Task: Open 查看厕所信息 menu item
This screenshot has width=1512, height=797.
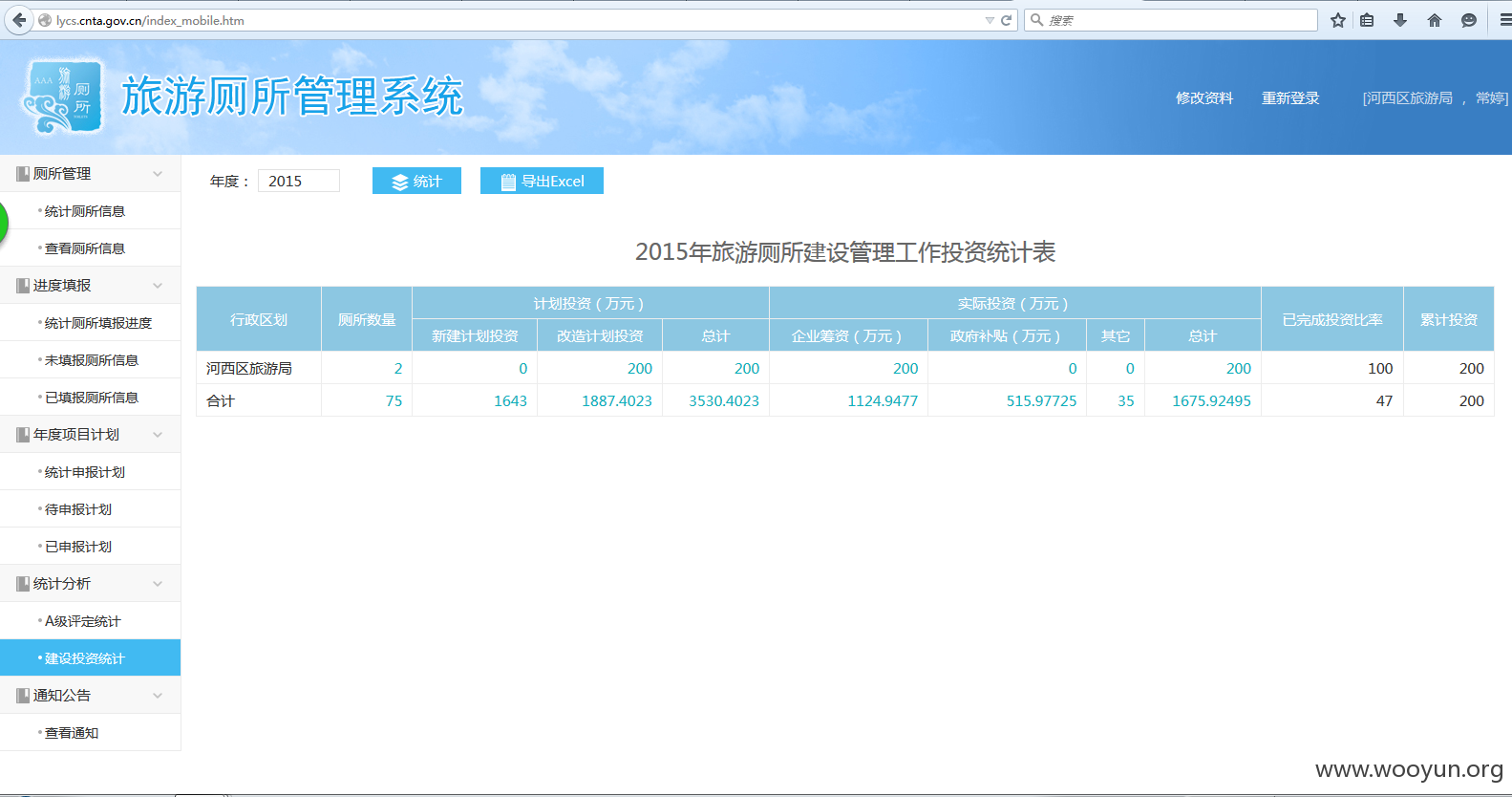Action: click(90, 248)
